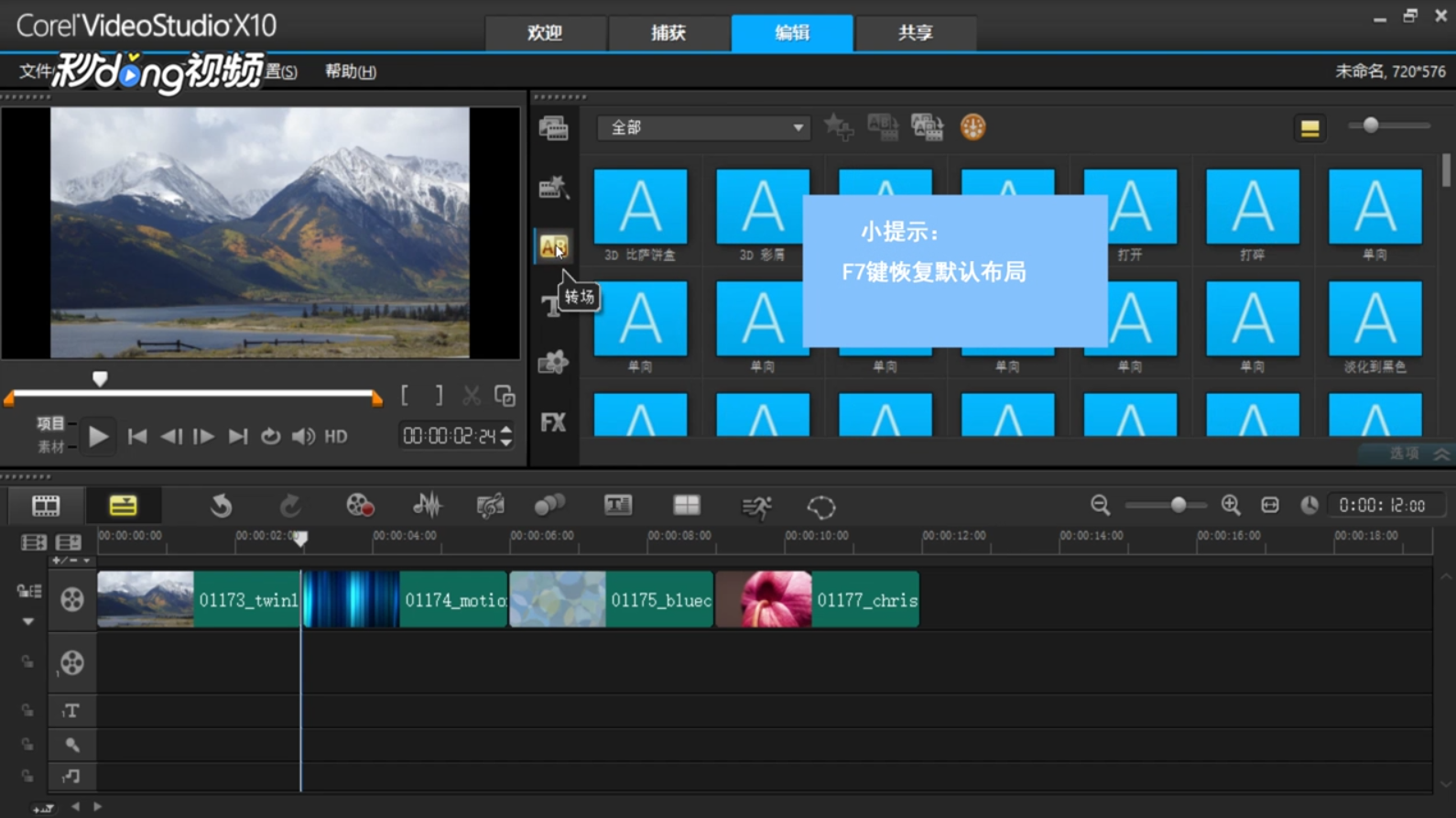Toggle HD preview mode
Screen dimensions: 1456x818
click(336, 437)
